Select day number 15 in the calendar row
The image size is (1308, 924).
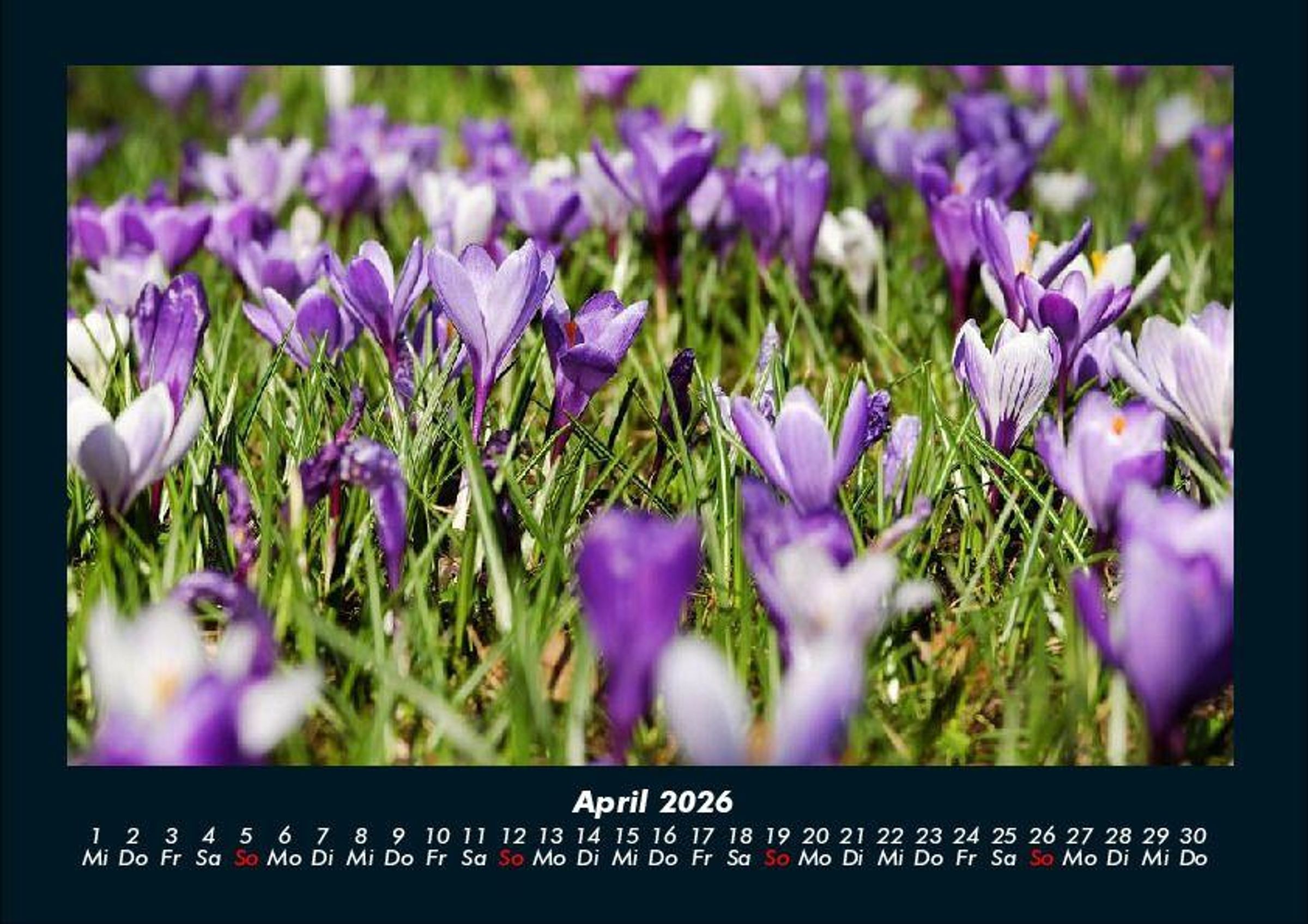pyautogui.click(x=626, y=836)
